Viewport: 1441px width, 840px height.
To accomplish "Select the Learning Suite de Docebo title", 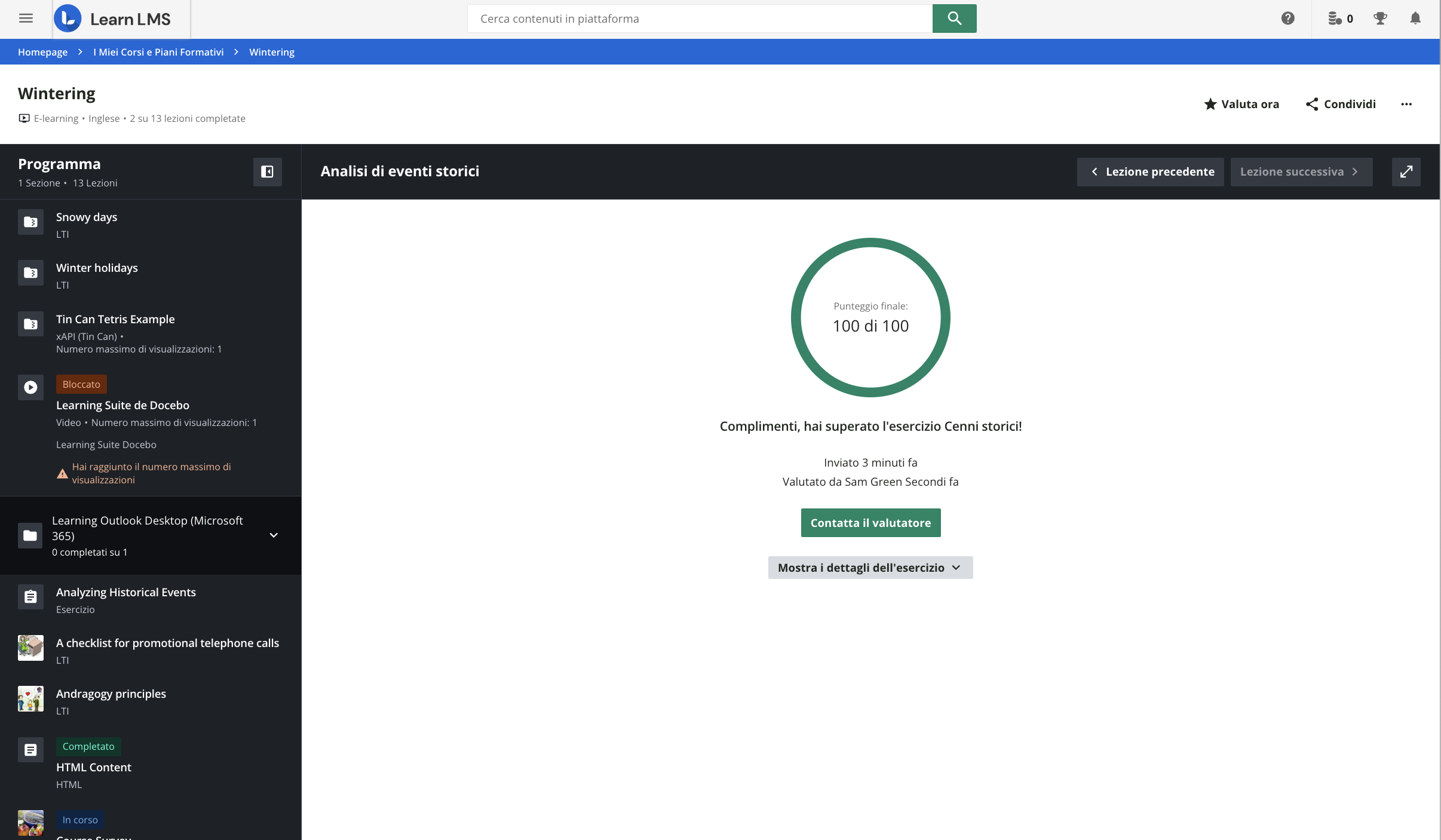I will coord(122,405).
